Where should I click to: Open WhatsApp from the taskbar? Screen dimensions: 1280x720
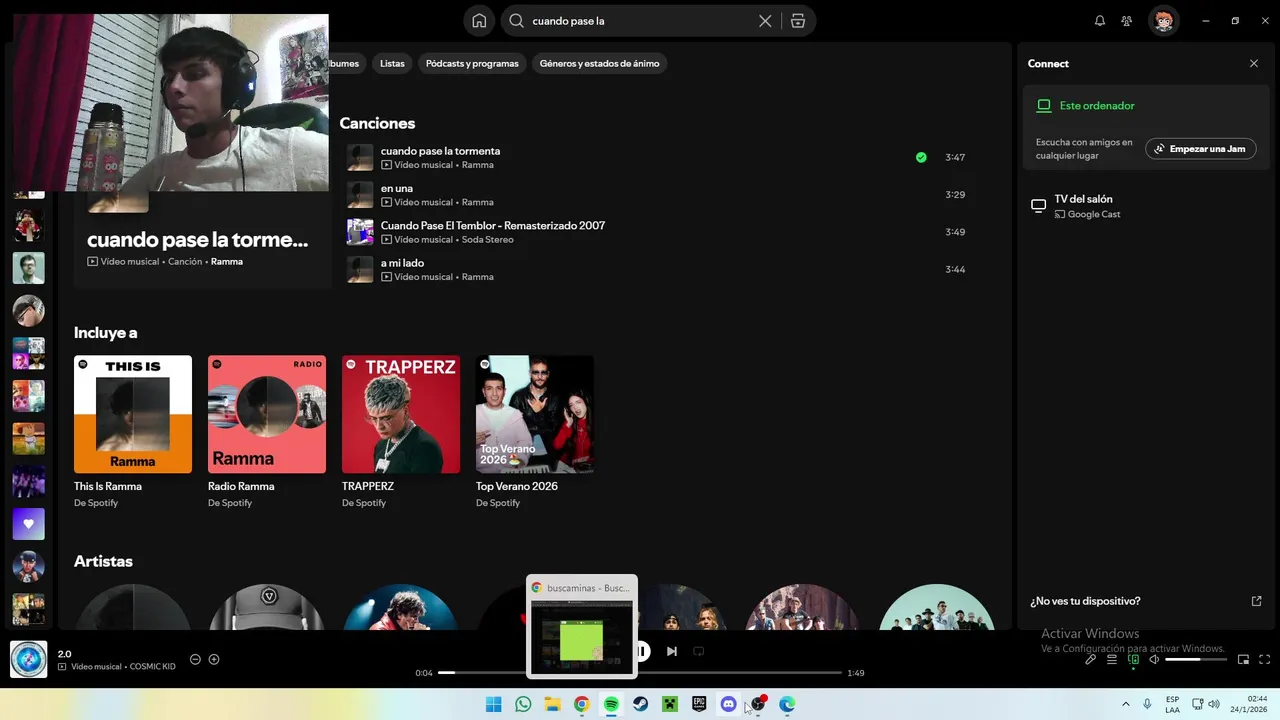click(523, 704)
